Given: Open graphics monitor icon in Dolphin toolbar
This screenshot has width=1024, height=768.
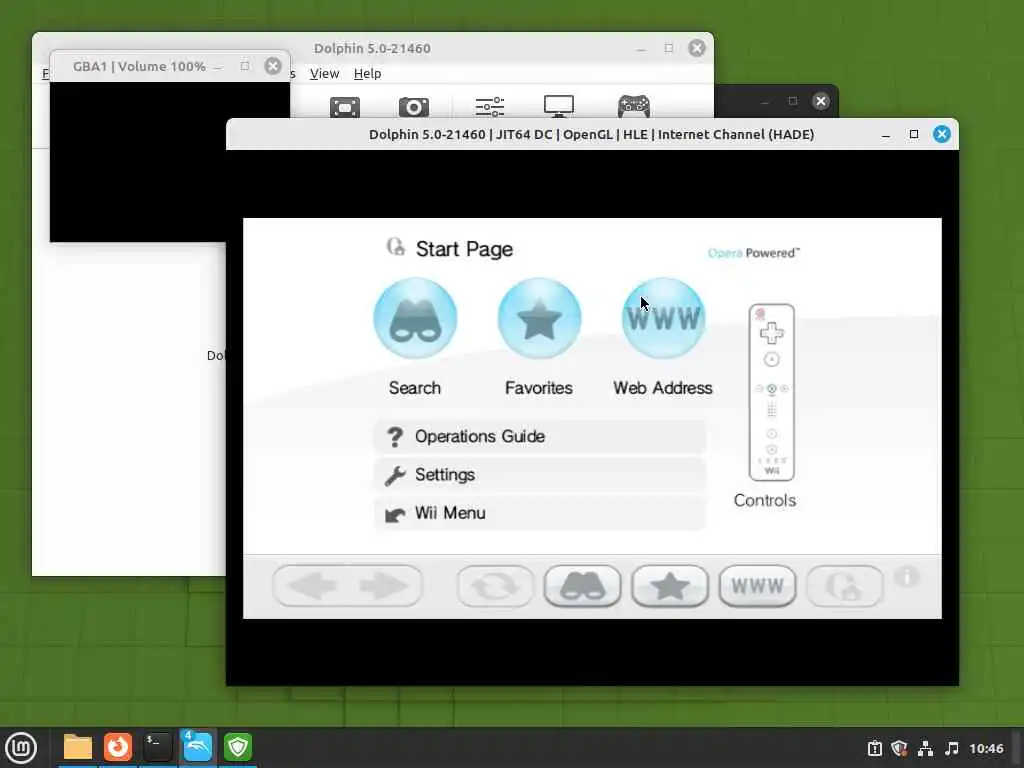Looking at the screenshot, I should tap(559, 106).
